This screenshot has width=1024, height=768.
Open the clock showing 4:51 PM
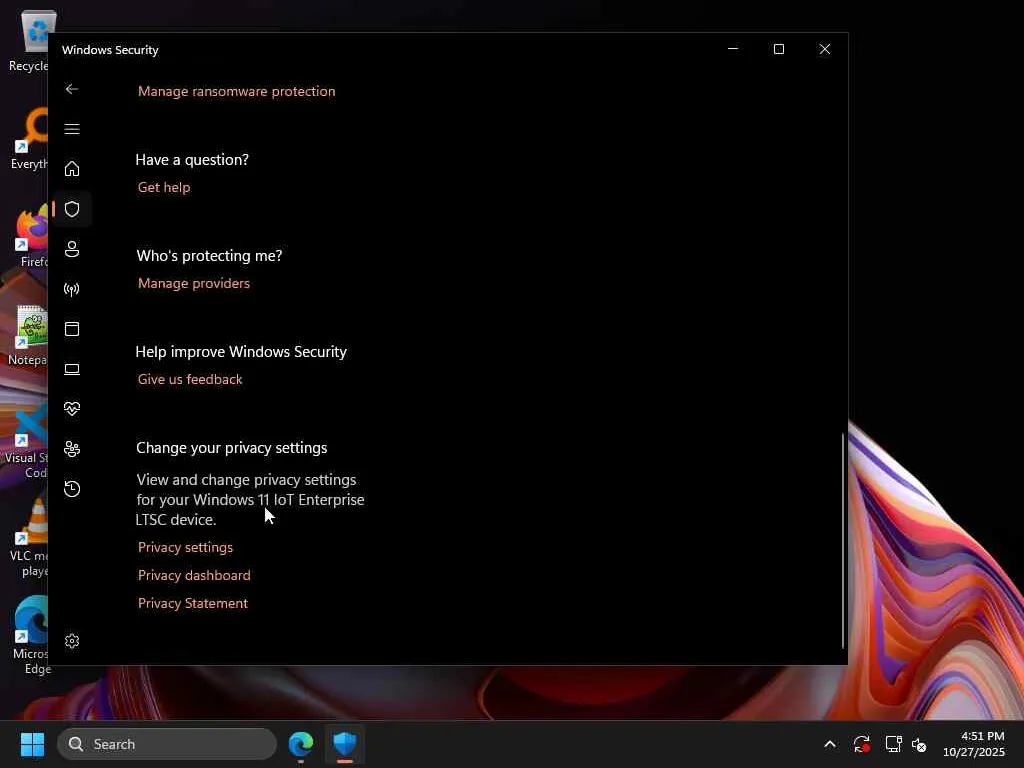974,744
